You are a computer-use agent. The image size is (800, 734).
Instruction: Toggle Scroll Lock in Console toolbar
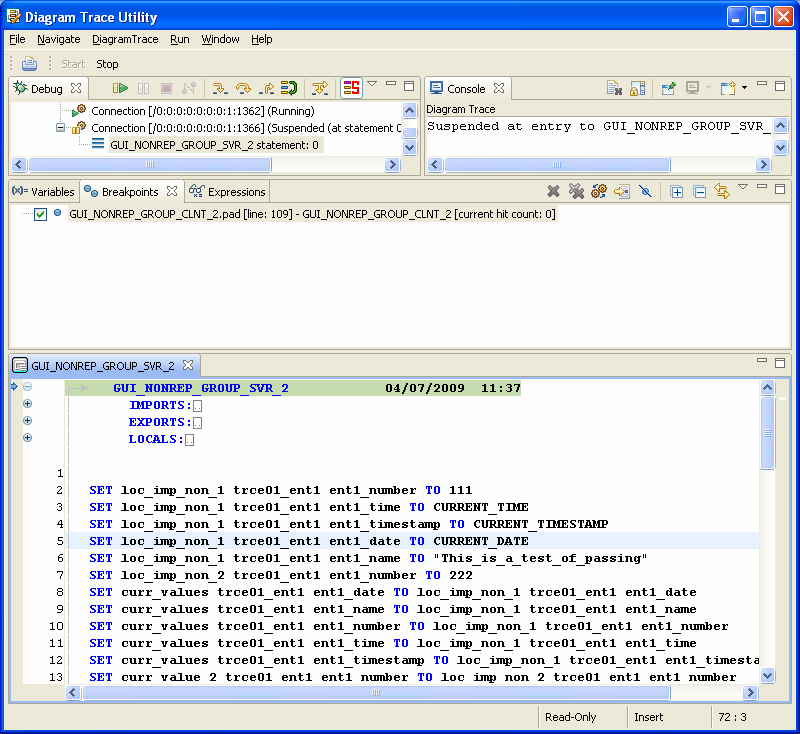tap(637, 89)
